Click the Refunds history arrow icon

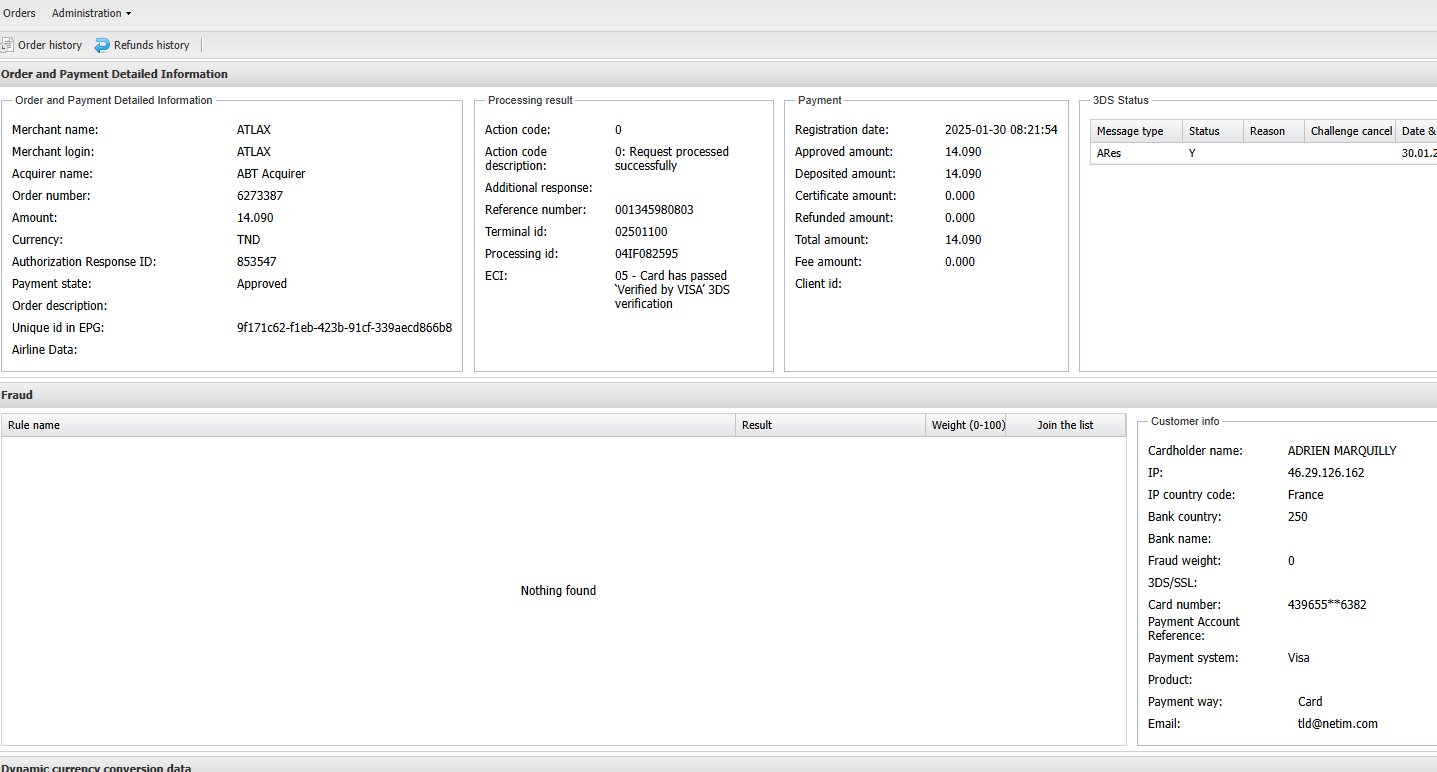tap(102, 45)
